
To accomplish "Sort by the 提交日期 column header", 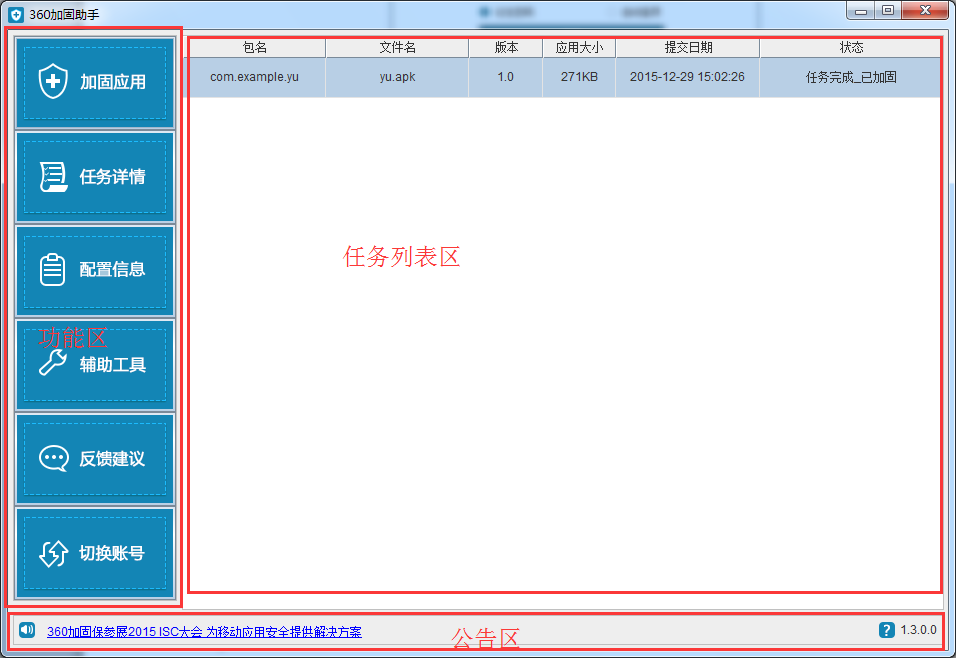I will [x=688, y=48].
